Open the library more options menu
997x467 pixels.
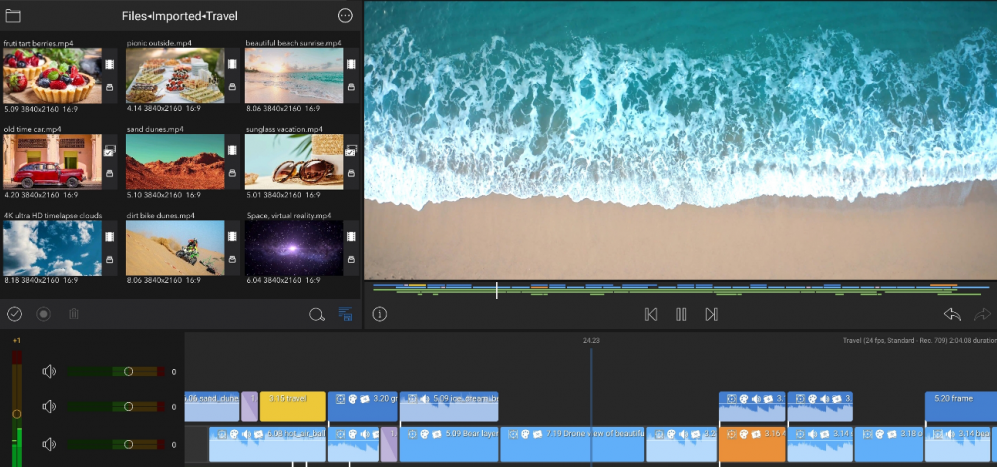(345, 16)
